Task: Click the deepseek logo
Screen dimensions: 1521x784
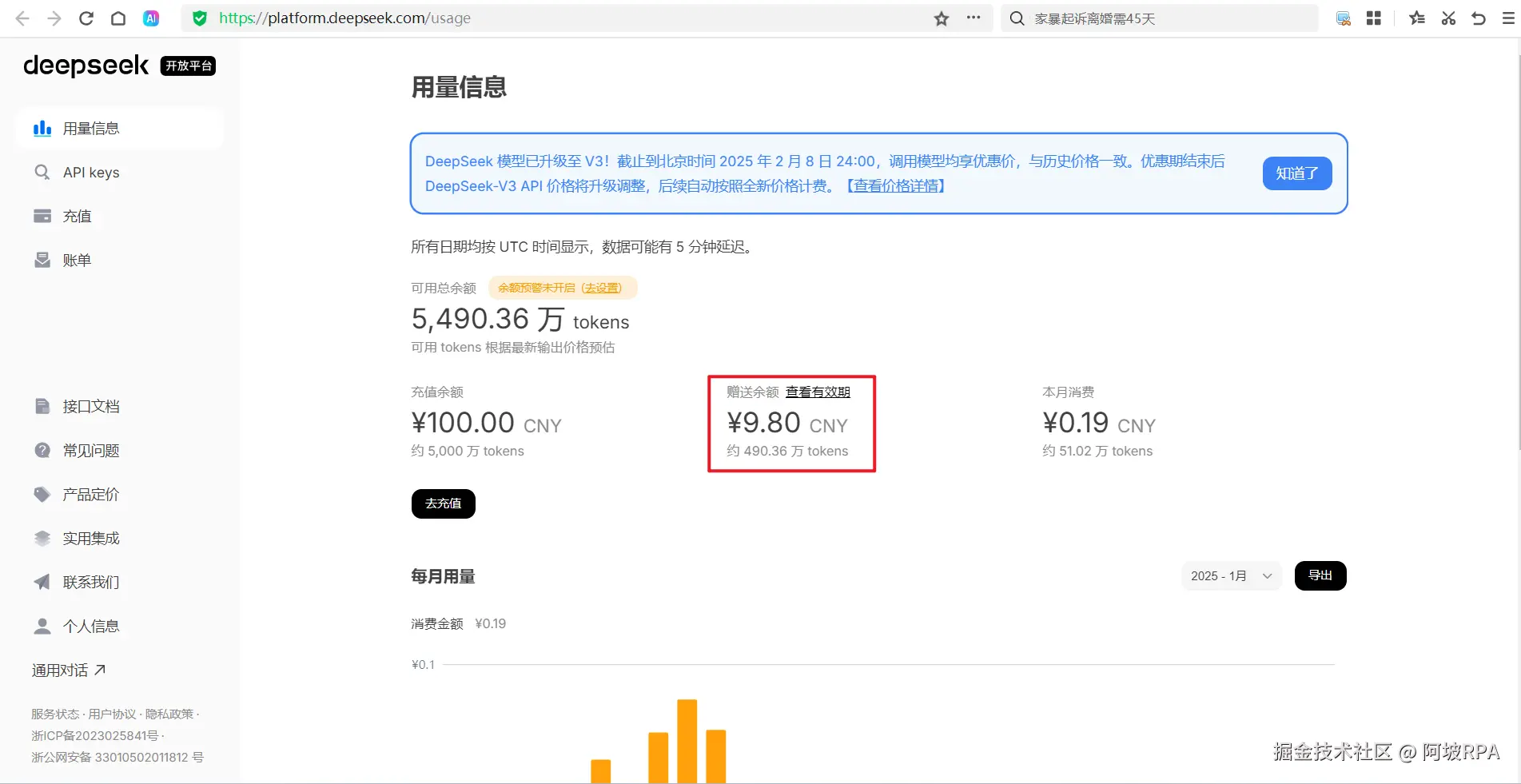Action: 86,66
